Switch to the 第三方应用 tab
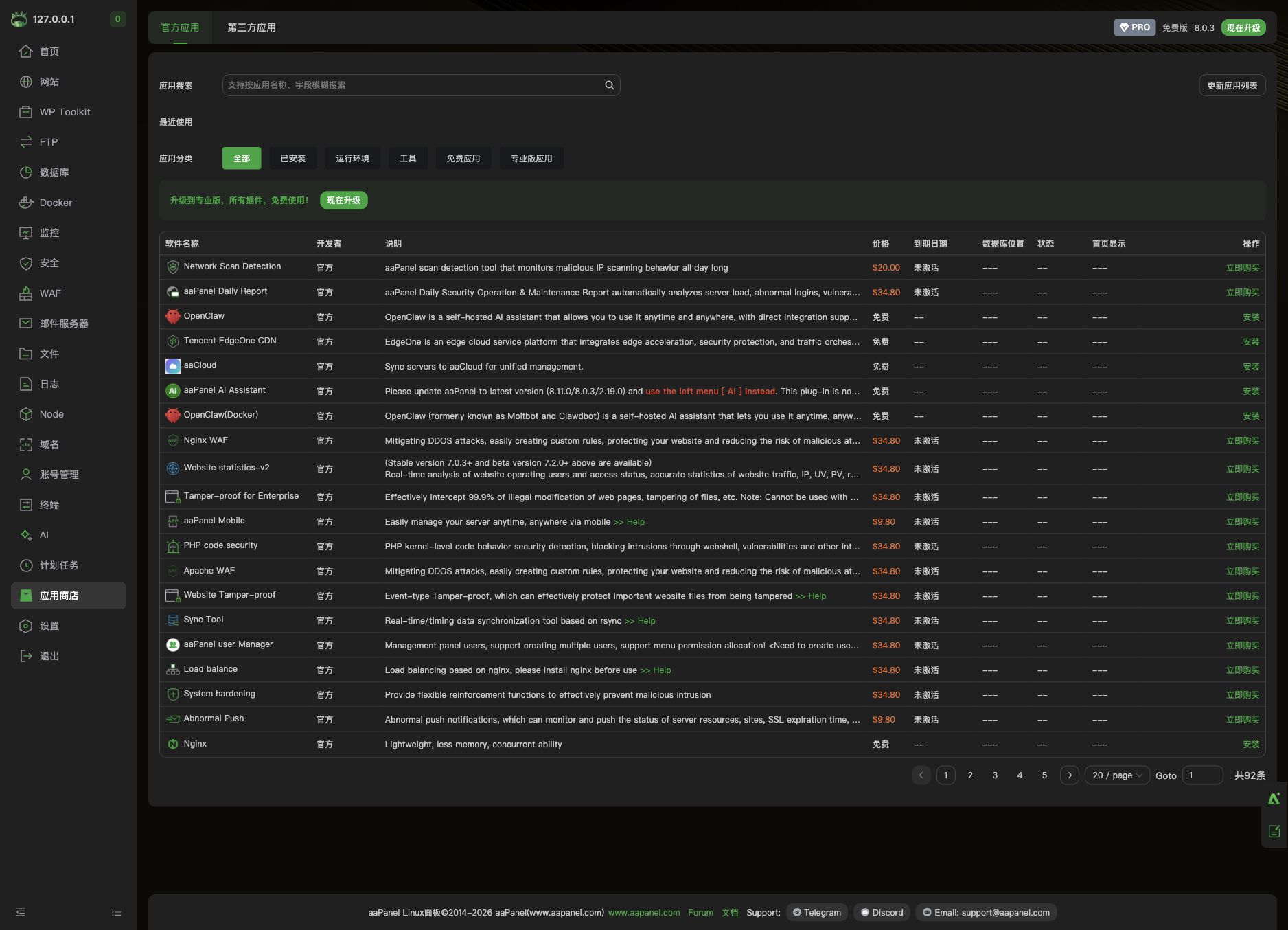1288x930 pixels. pyautogui.click(x=251, y=27)
